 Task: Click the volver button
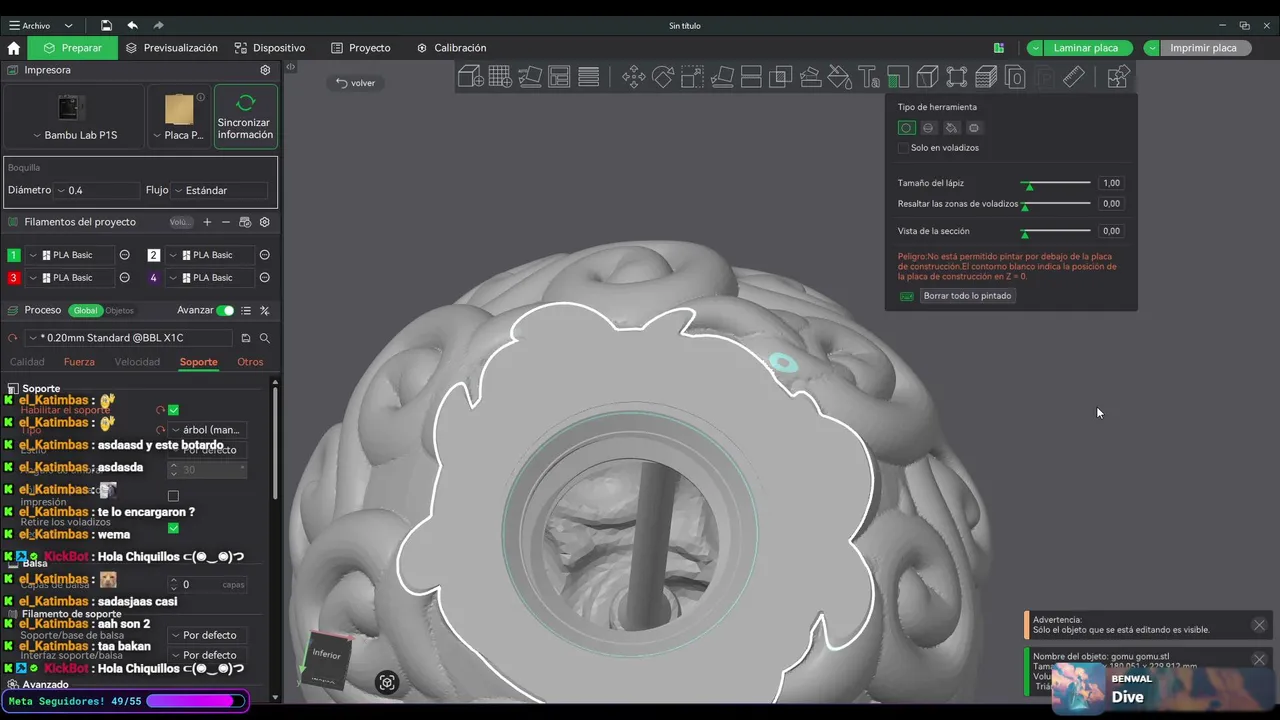coord(356,83)
